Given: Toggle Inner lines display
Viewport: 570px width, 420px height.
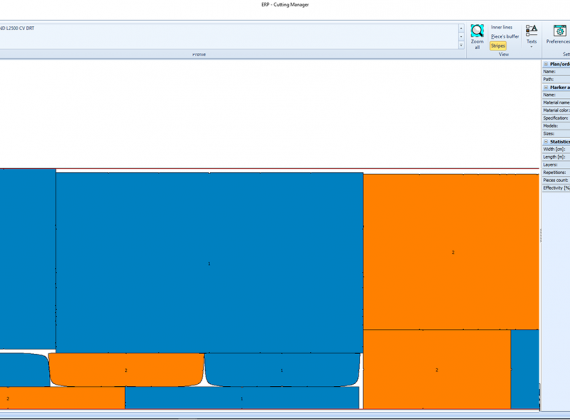Looking at the screenshot, I should (x=501, y=27).
